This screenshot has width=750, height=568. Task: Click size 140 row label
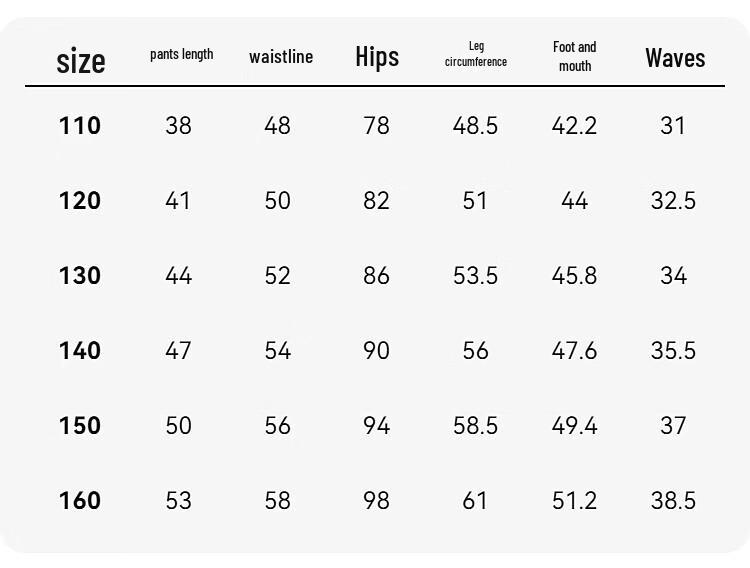tap(80, 350)
